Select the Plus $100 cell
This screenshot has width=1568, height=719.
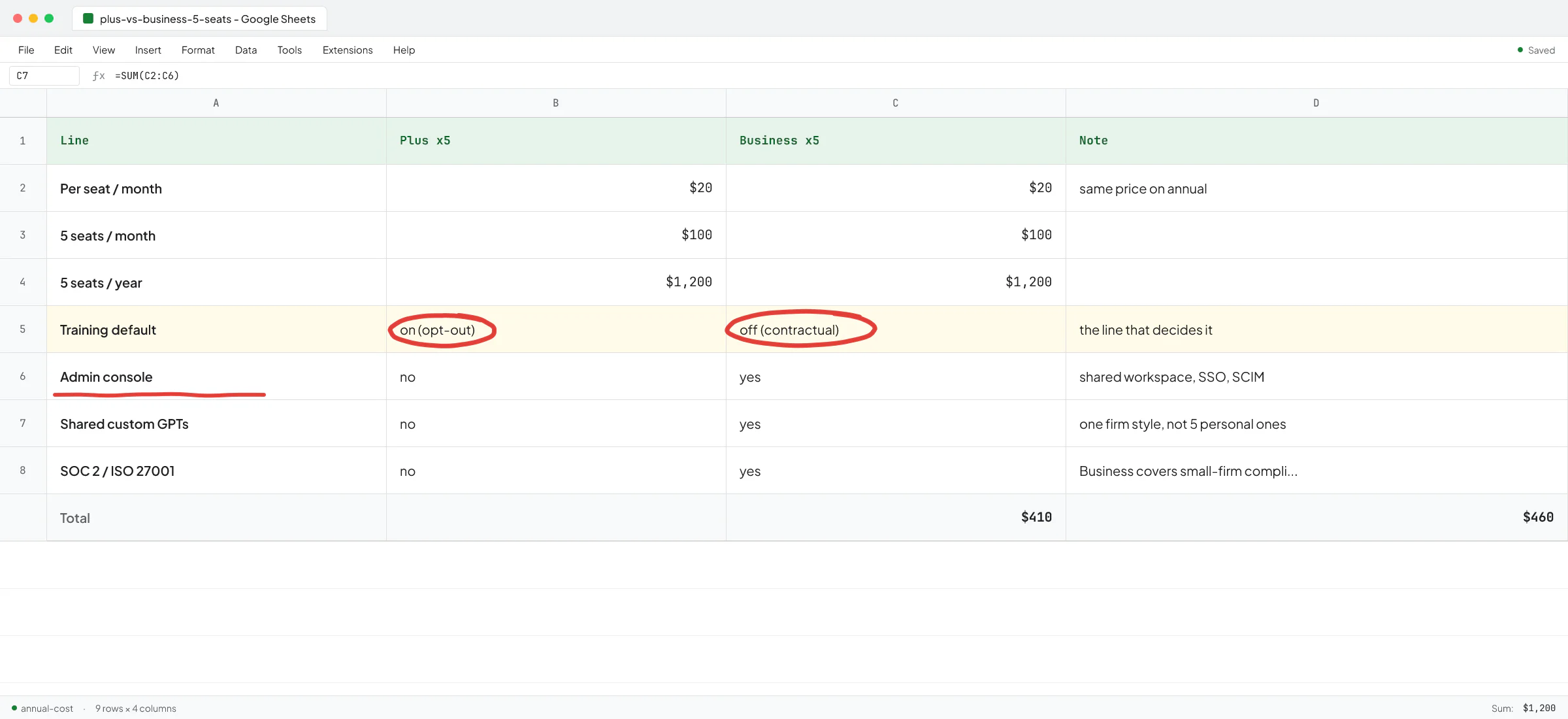556,235
